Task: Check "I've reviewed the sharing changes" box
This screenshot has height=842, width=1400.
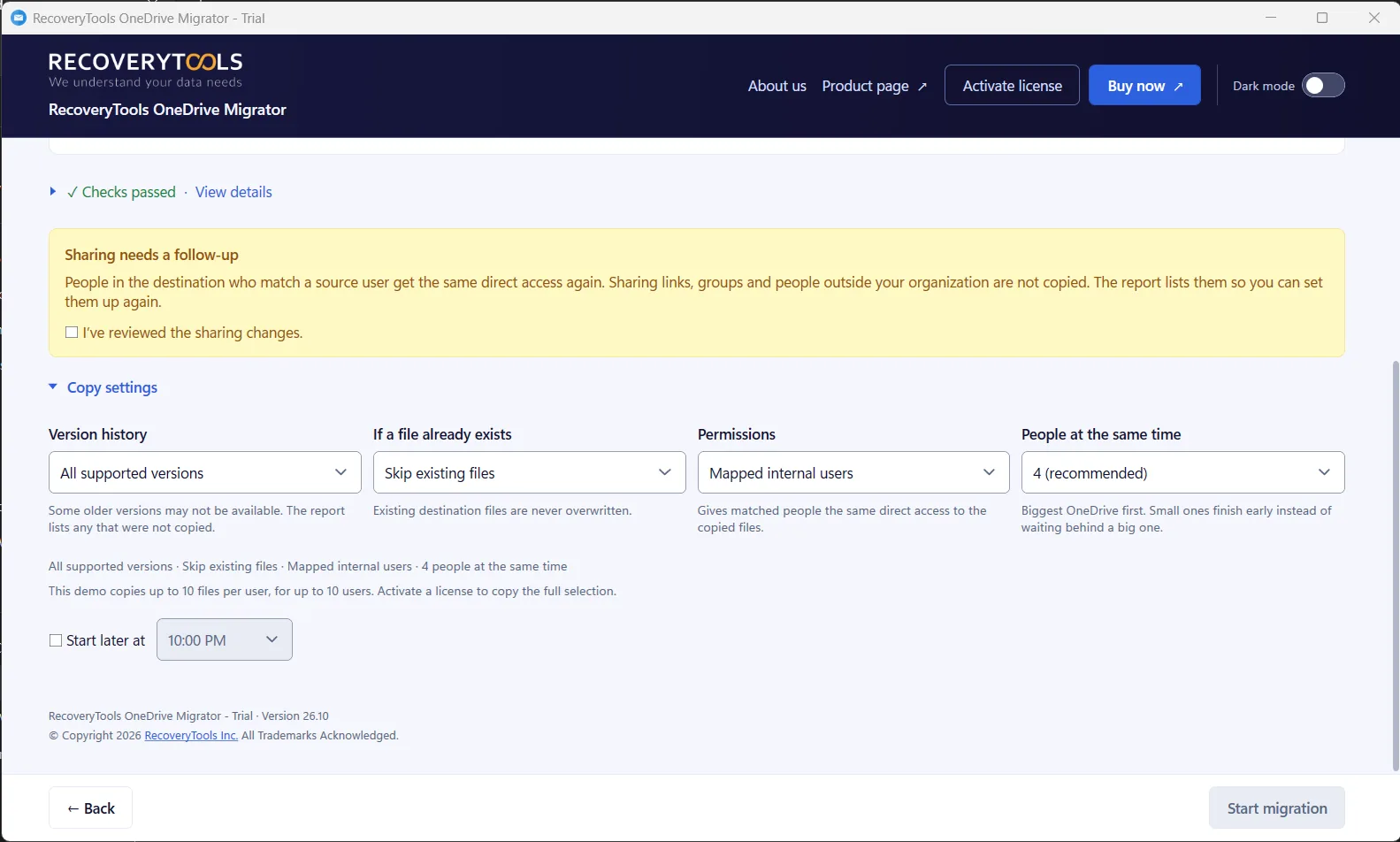Action: (72, 333)
